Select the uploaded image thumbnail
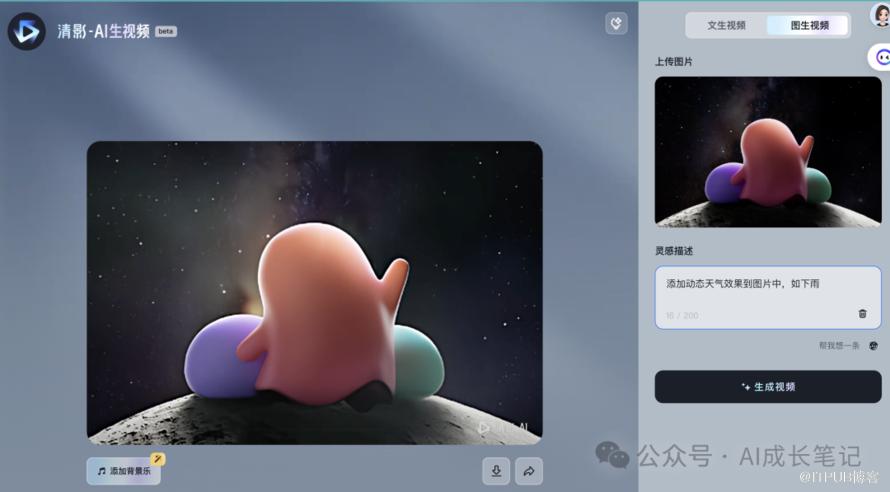The height and width of the screenshot is (492, 890). tap(768, 152)
